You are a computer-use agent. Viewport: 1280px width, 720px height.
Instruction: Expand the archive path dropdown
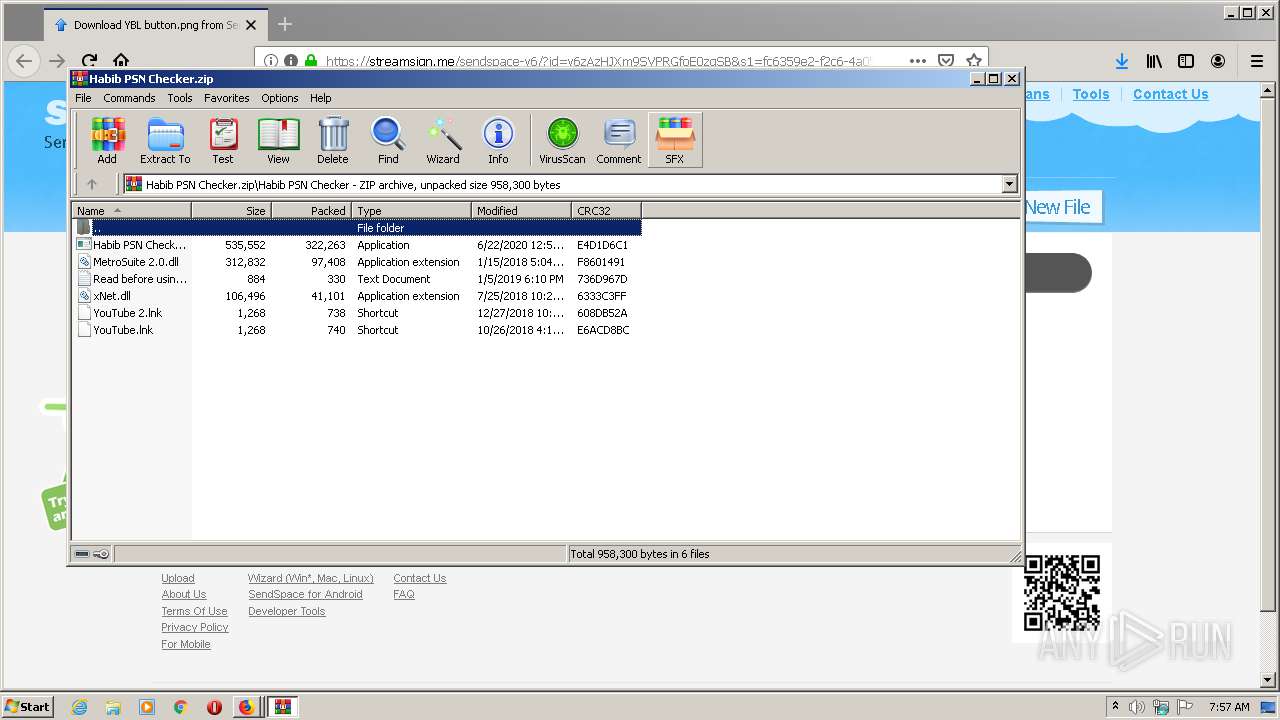(1009, 184)
